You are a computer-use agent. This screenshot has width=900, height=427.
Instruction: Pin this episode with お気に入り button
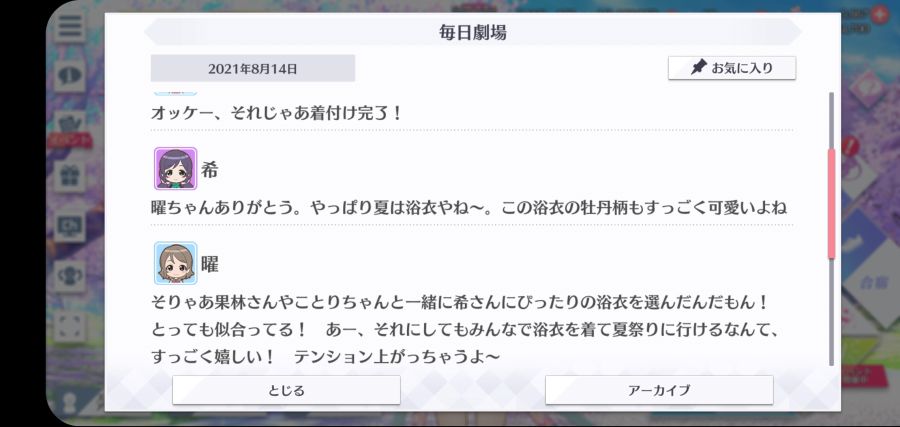pyautogui.click(x=732, y=68)
